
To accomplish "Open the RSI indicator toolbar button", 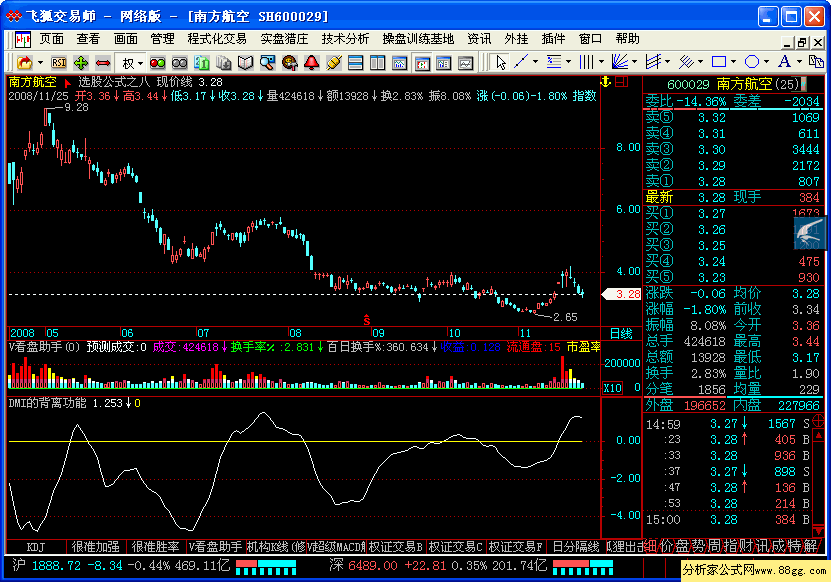I will pos(59,63).
